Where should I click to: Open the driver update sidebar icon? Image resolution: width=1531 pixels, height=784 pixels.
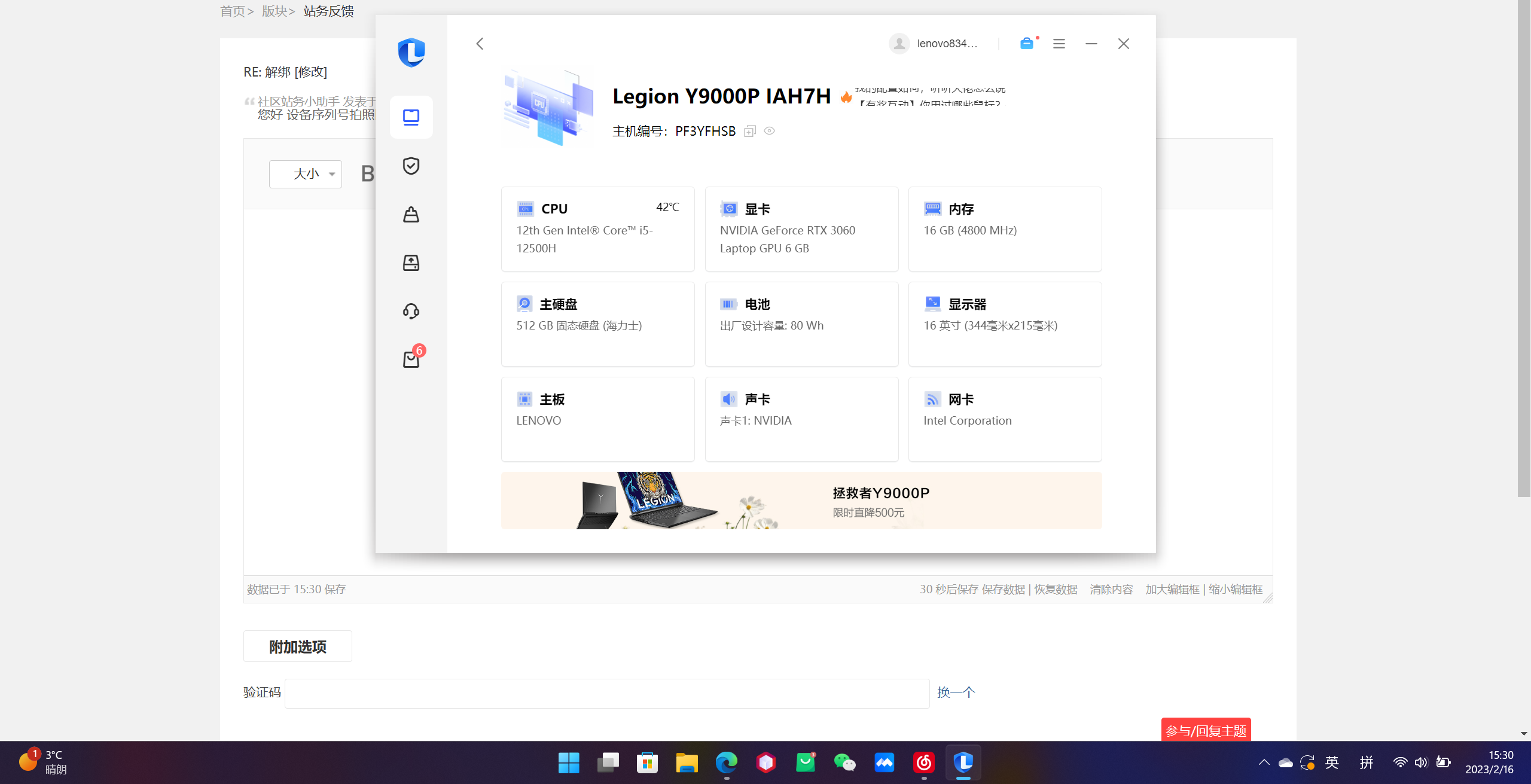tap(411, 263)
